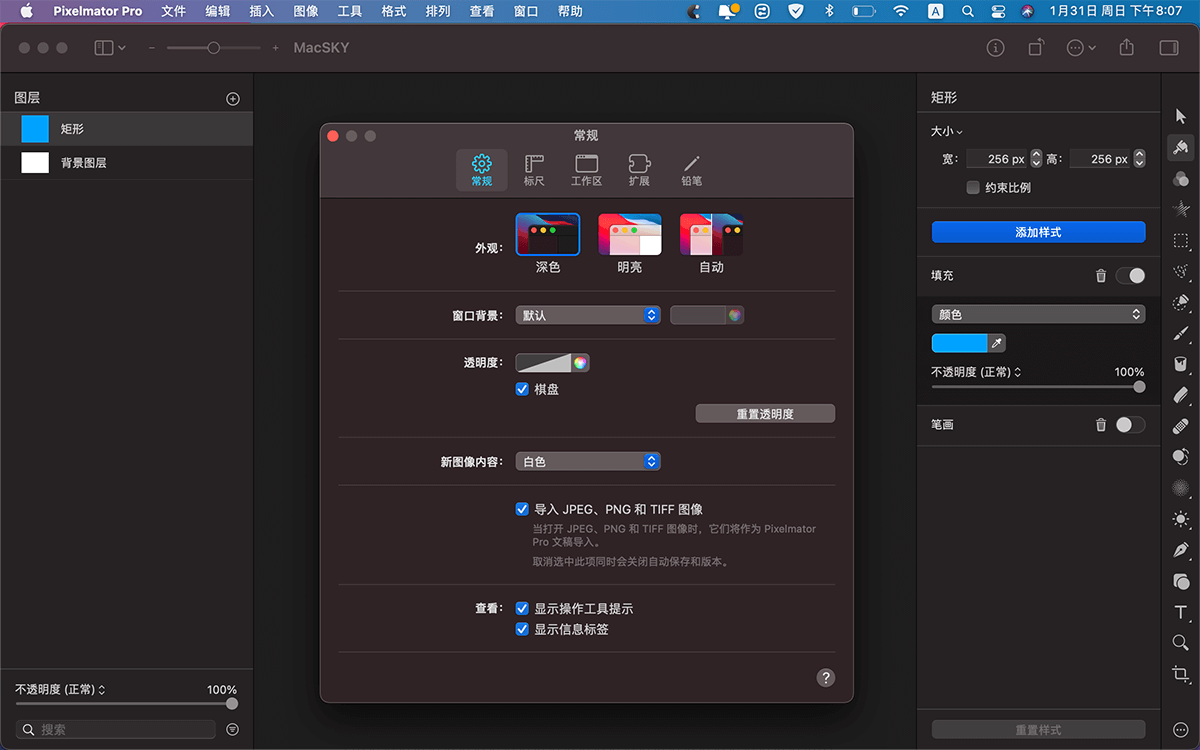Enable the 约束比例 checkbox
The width and height of the screenshot is (1200, 750).
point(973,187)
